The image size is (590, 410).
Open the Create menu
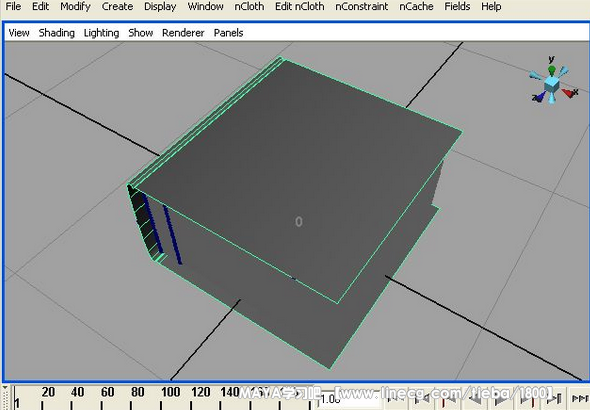pos(117,6)
